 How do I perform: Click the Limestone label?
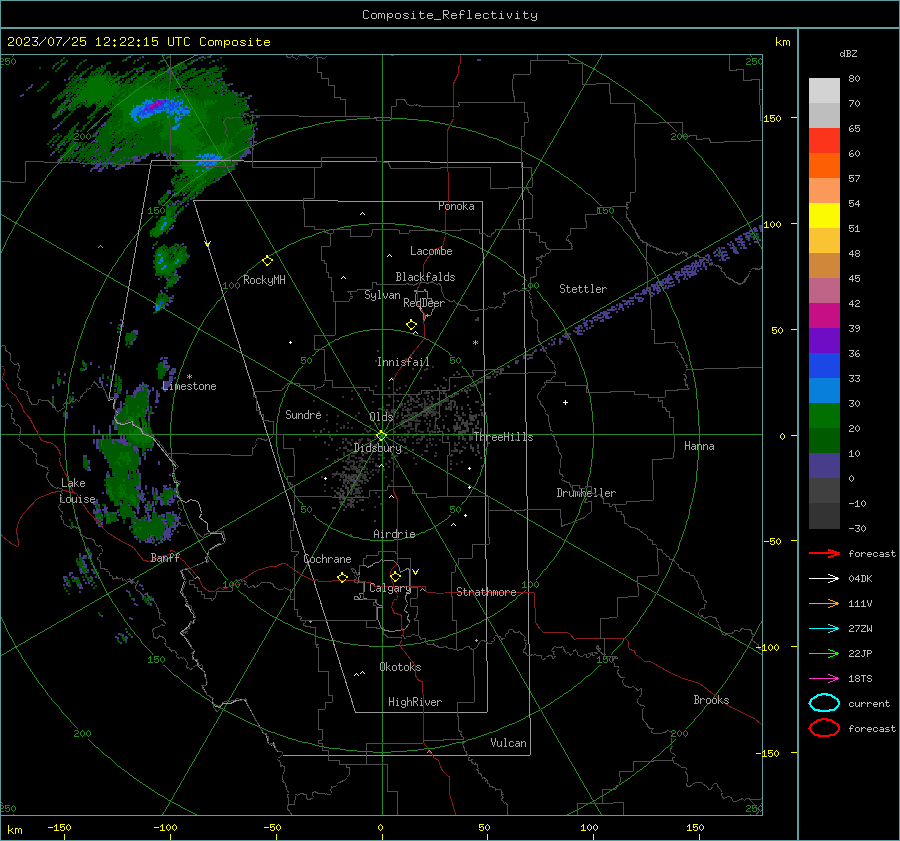[x=189, y=386]
